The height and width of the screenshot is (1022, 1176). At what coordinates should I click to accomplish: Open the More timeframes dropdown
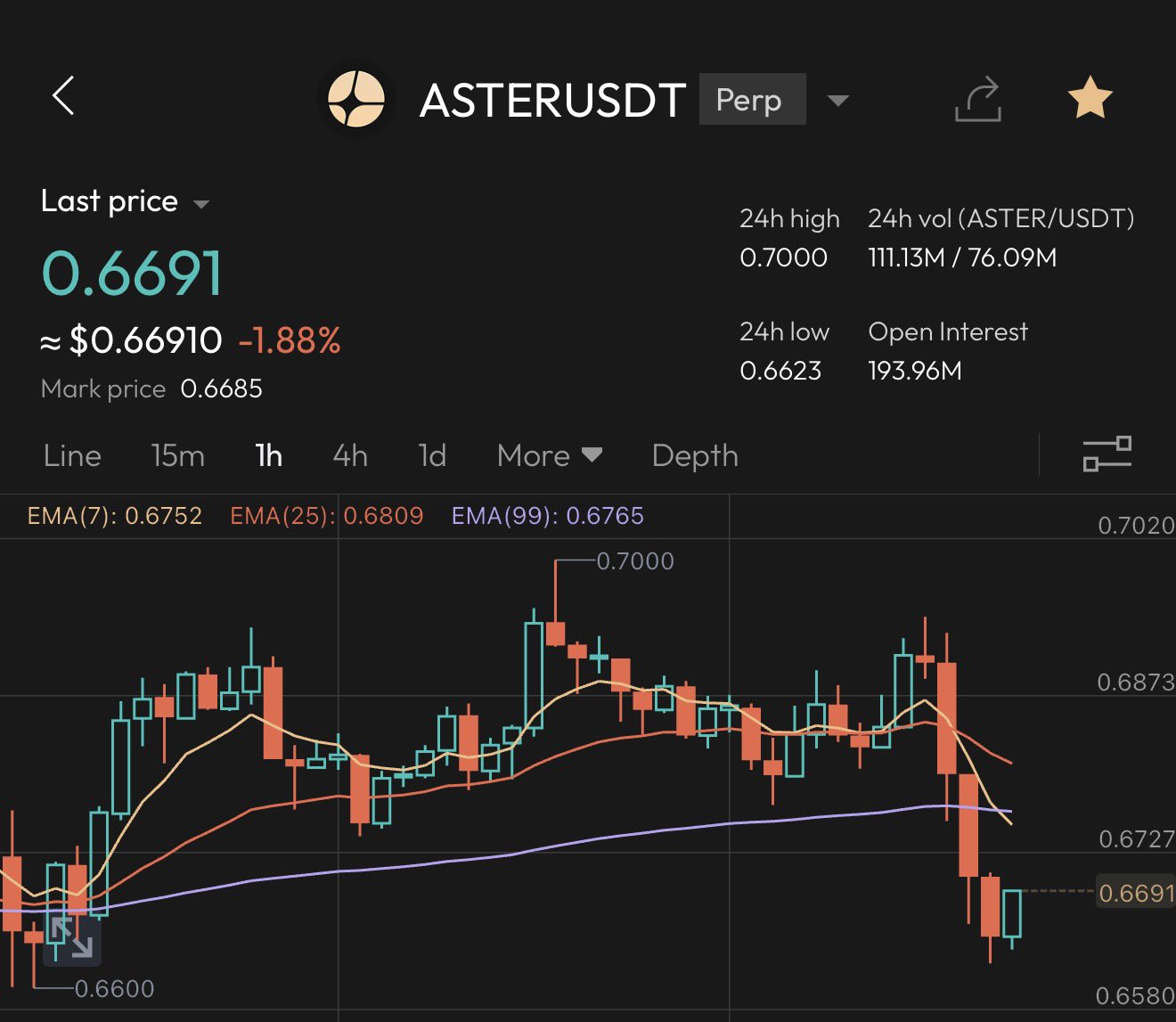click(550, 456)
